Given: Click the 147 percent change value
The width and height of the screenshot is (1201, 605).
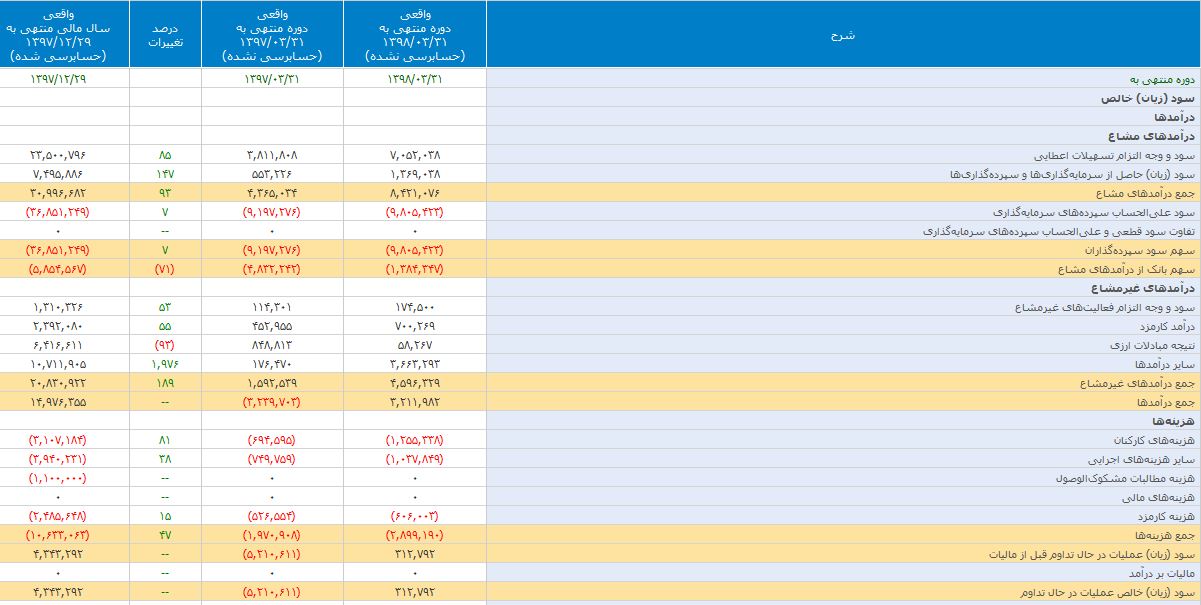Looking at the screenshot, I should pyautogui.click(x=165, y=174).
